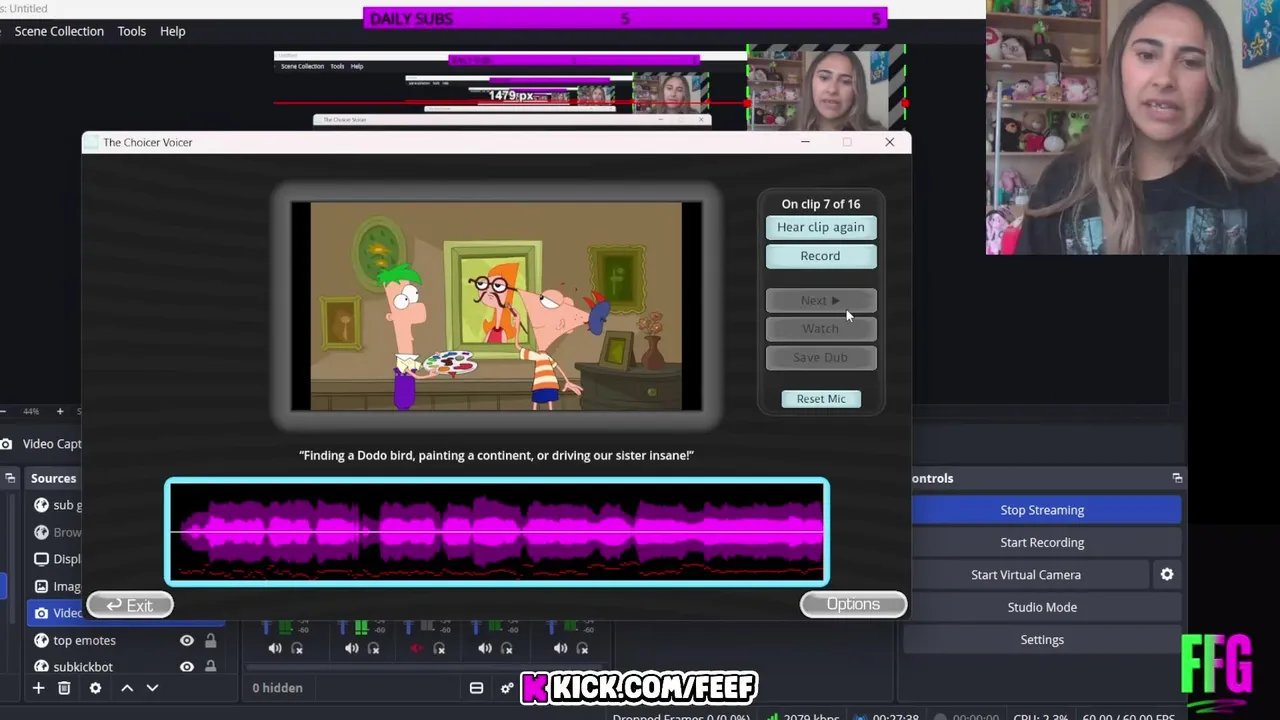The height and width of the screenshot is (720, 1280).
Task: Click the 00:27:38 stream timer
Action: pyautogui.click(x=895, y=717)
